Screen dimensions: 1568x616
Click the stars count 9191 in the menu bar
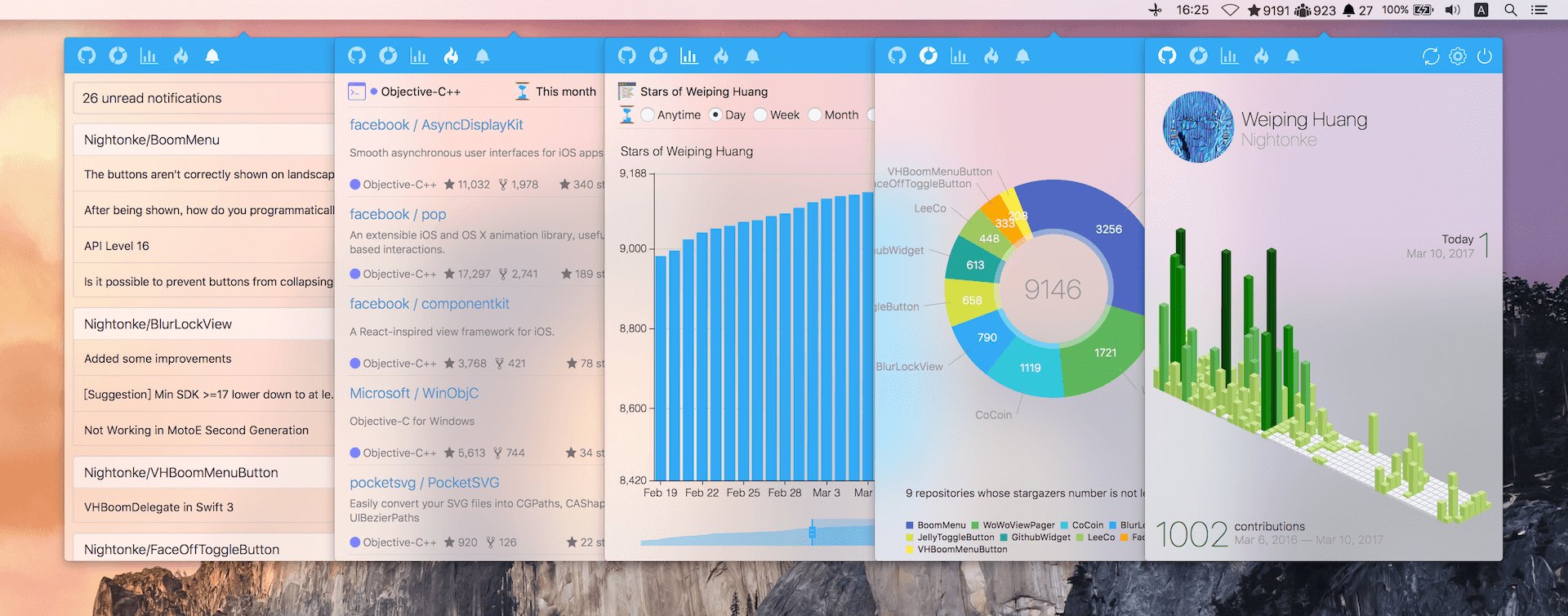(x=1268, y=10)
